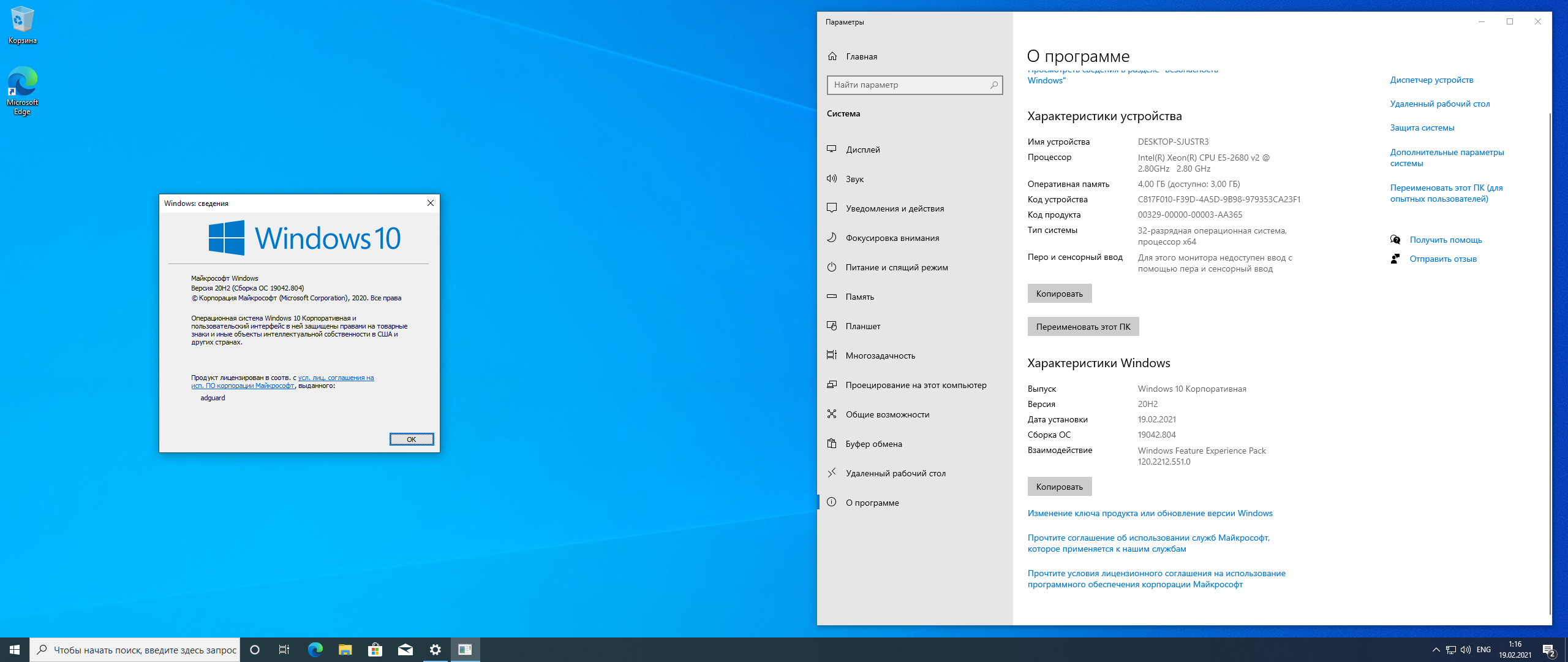Show hidden tray icons chevron
This screenshot has width=1568, height=662.
[1436, 650]
